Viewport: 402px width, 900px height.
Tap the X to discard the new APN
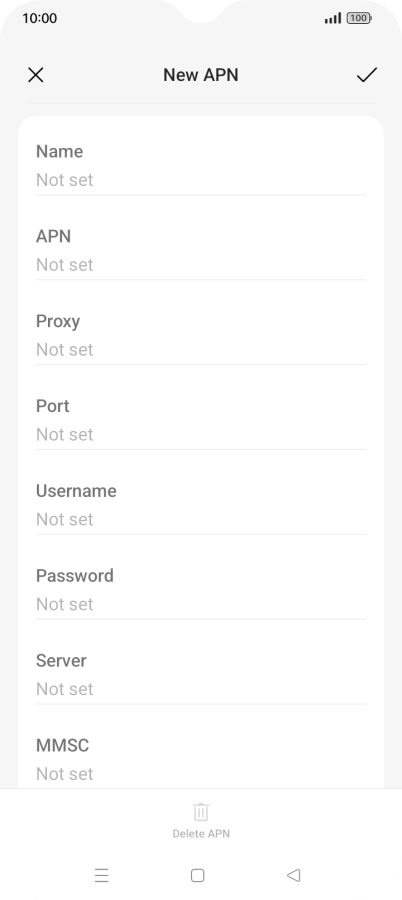tap(36, 75)
